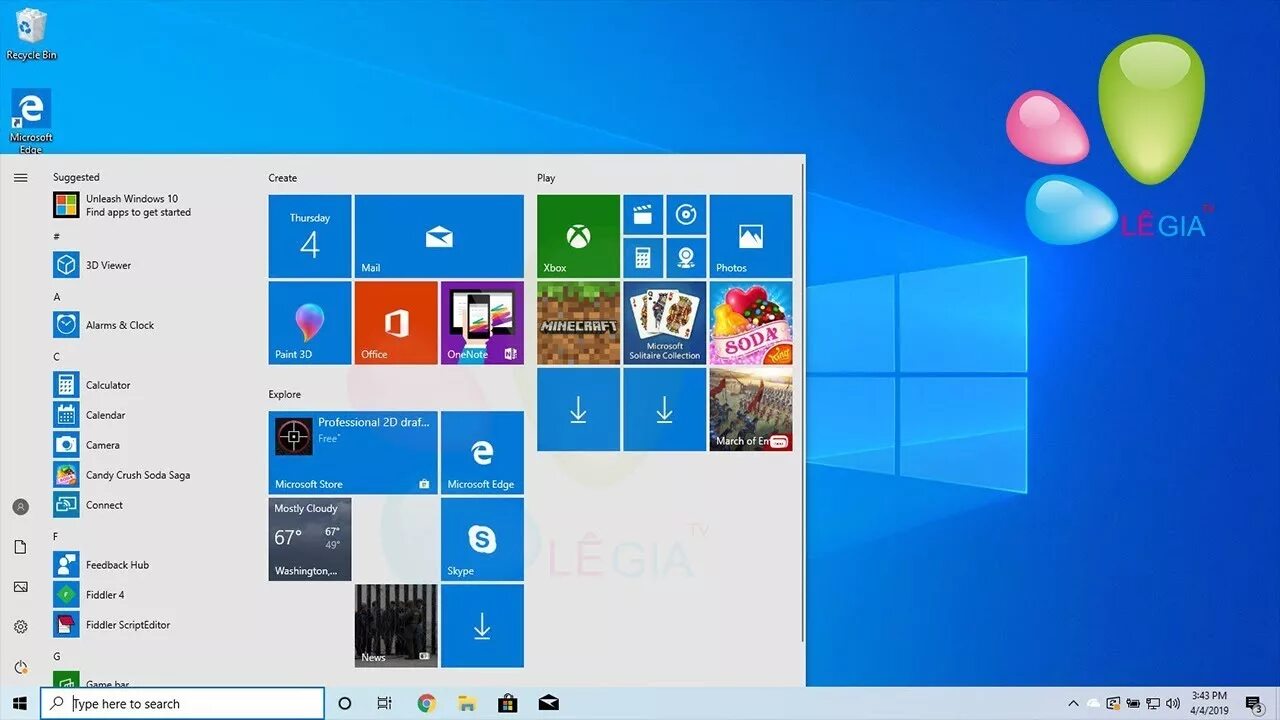The image size is (1280, 720).
Task: Launch the Microsoft Edge tile
Action: point(482,452)
